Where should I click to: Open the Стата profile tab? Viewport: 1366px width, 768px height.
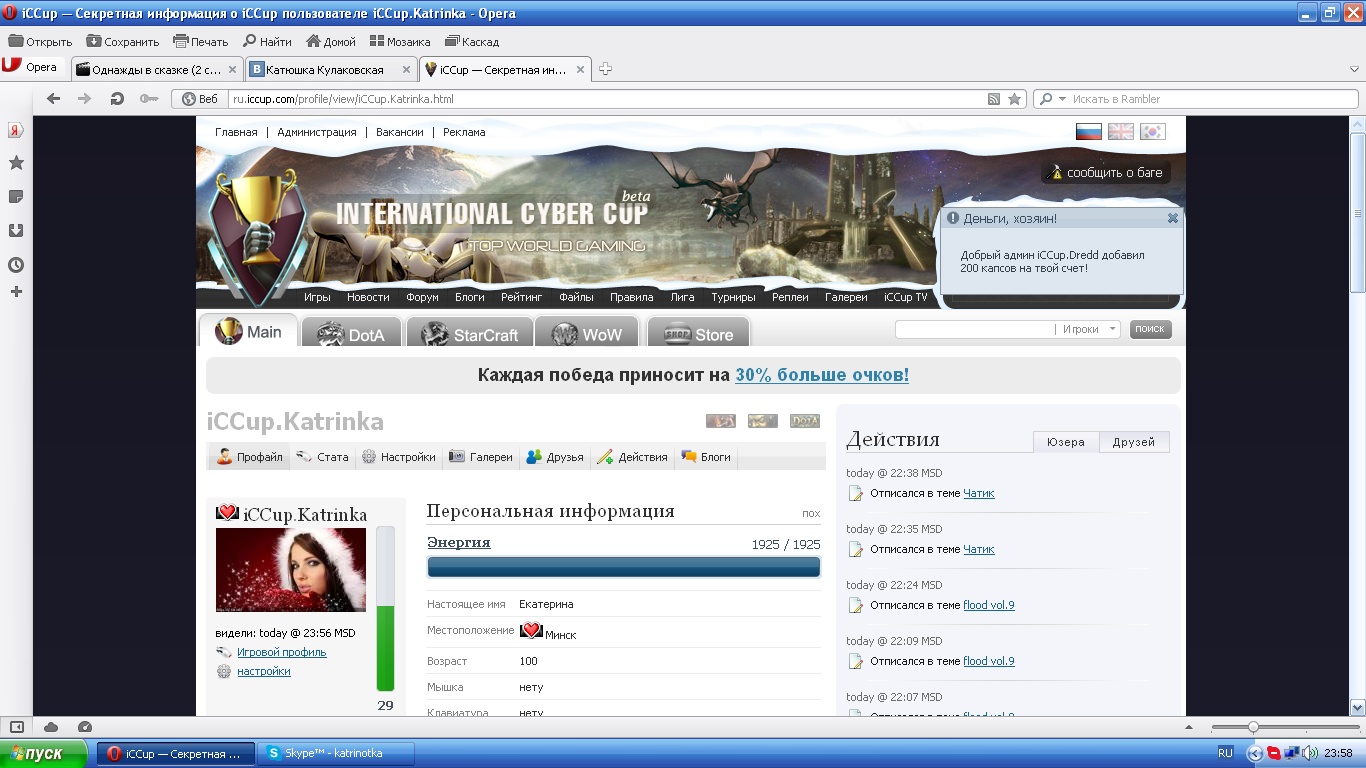(x=322, y=457)
